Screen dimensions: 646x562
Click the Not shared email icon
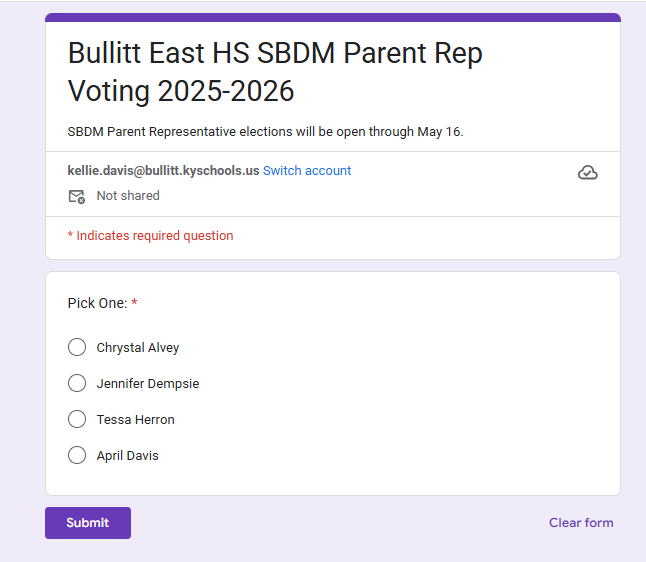(76, 196)
